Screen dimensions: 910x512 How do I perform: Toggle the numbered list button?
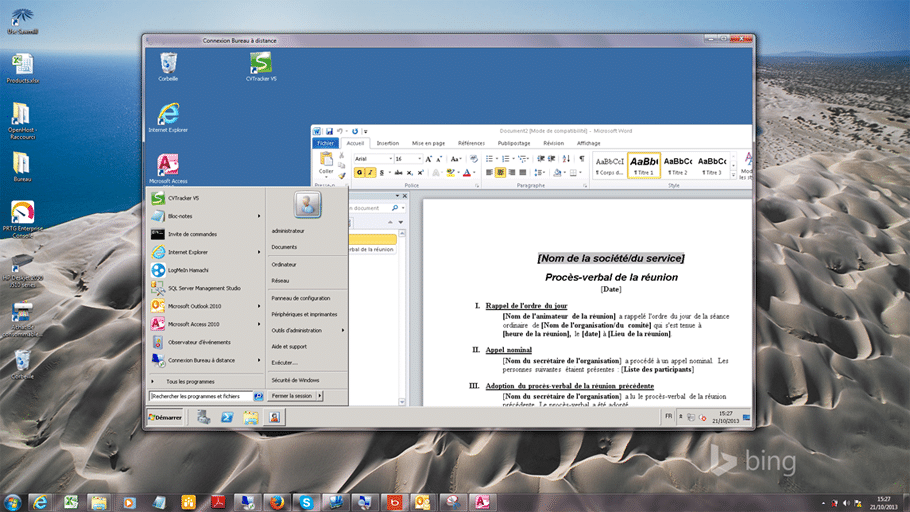pos(505,158)
